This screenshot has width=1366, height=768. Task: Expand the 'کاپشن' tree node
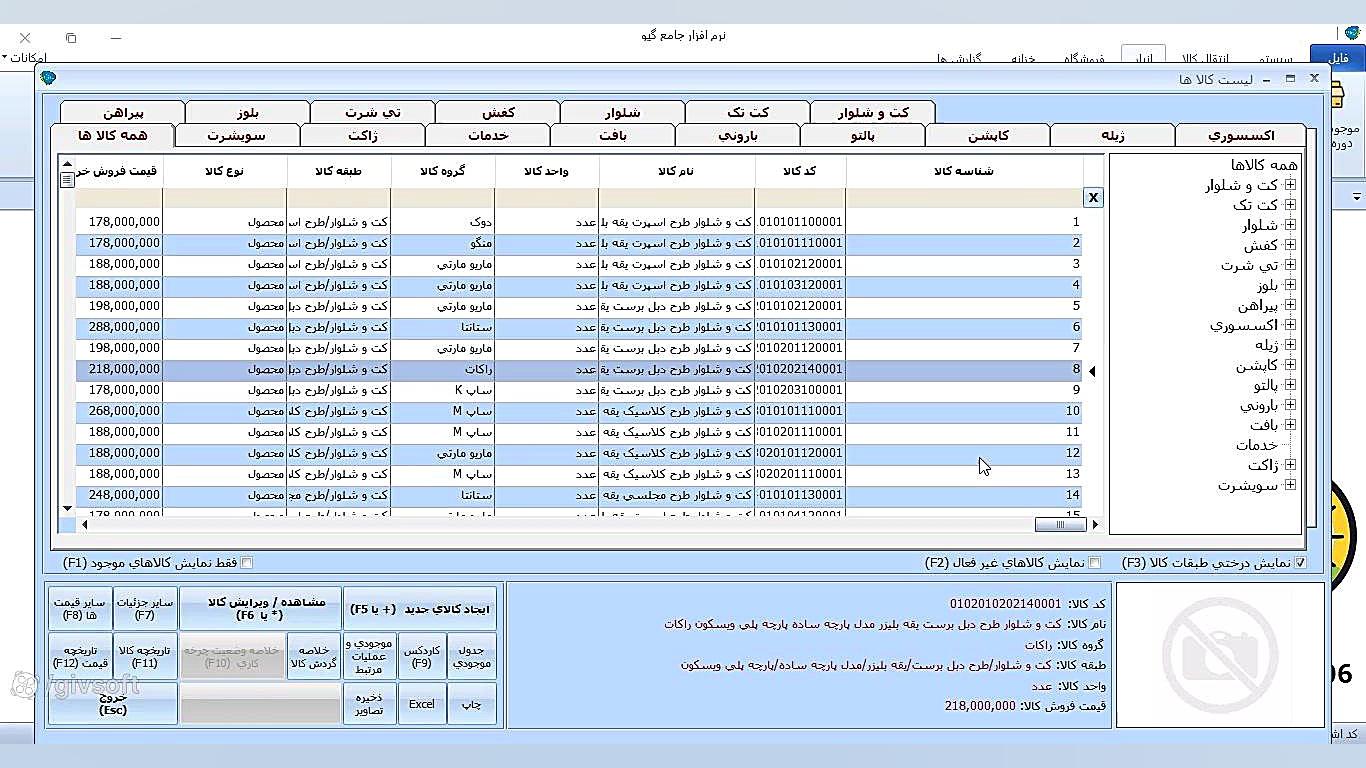[1290, 365]
